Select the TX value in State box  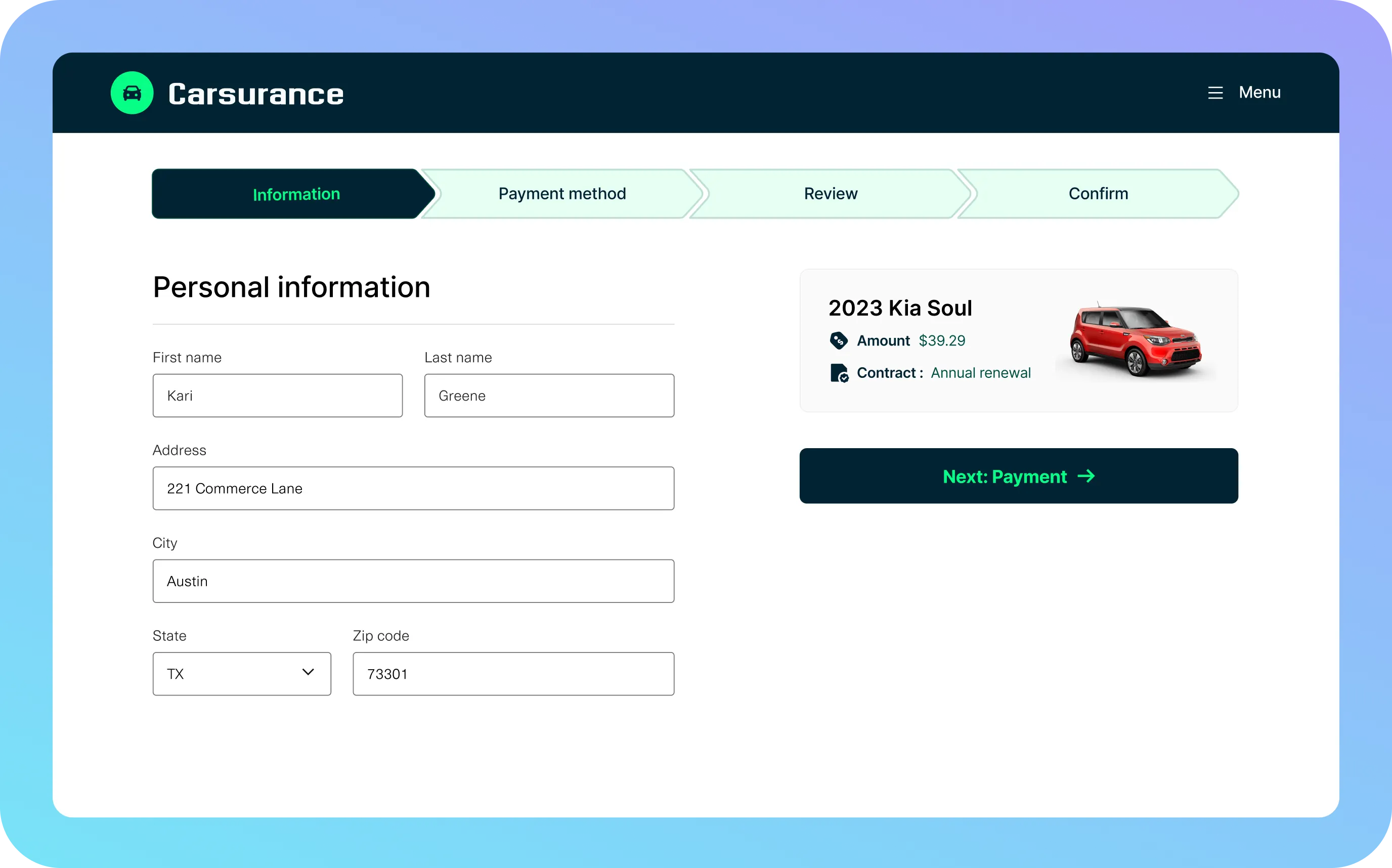pos(175,674)
